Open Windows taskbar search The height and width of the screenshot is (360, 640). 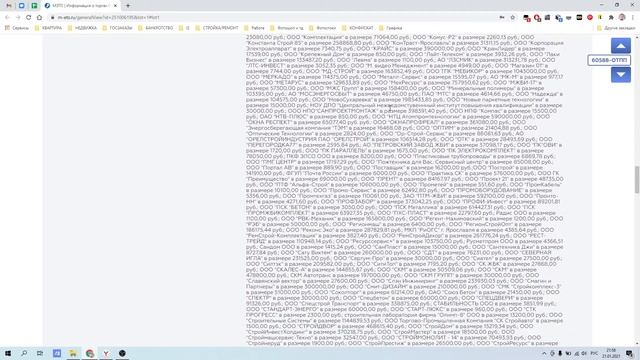click(24, 353)
